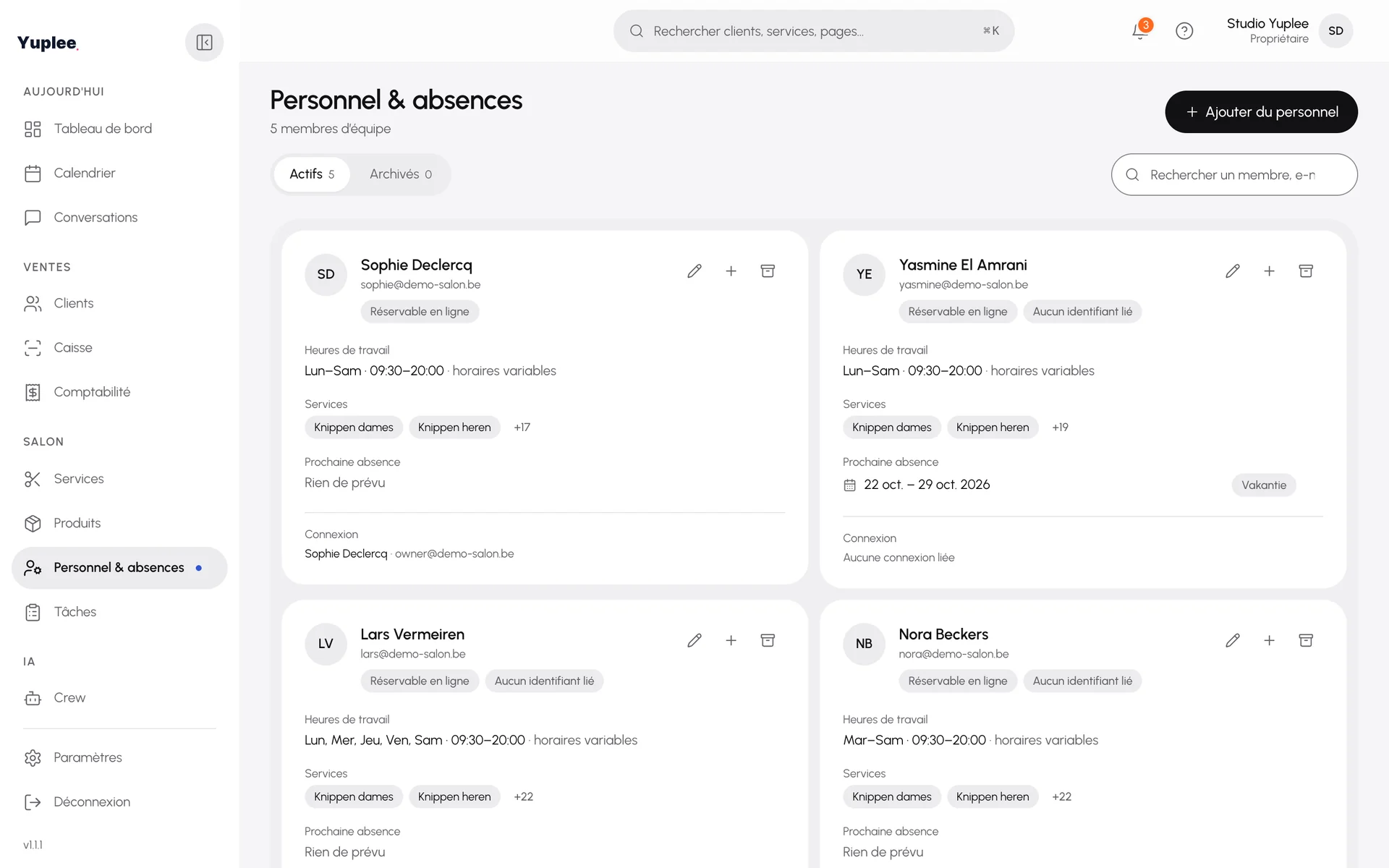Click plus icon on Yasmine El Amrani's card
The height and width of the screenshot is (868, 1389).
point(1270,271)
